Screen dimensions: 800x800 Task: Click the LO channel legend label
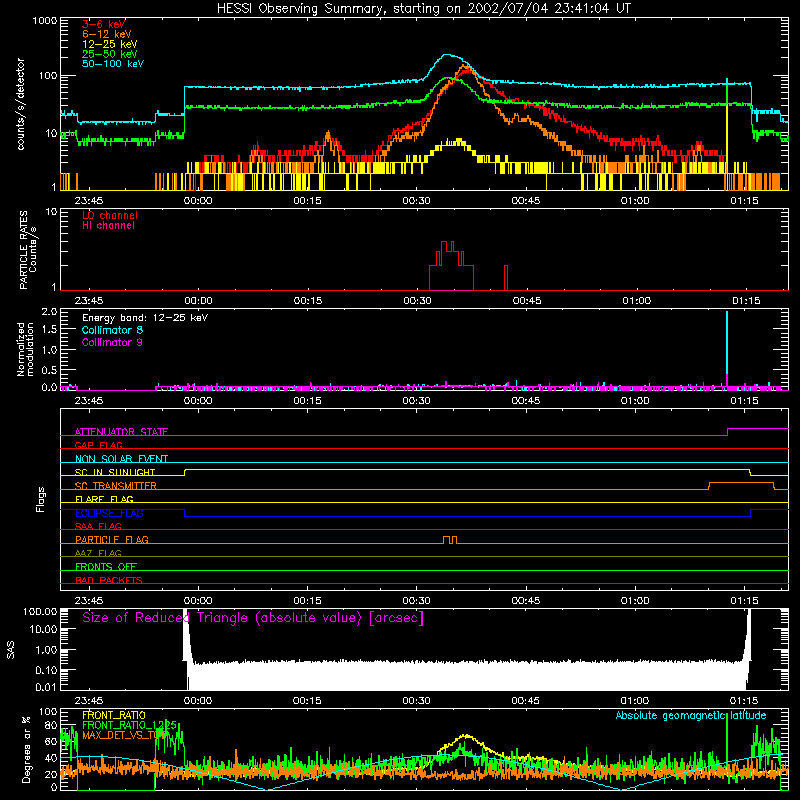click(x=110, y=215)
